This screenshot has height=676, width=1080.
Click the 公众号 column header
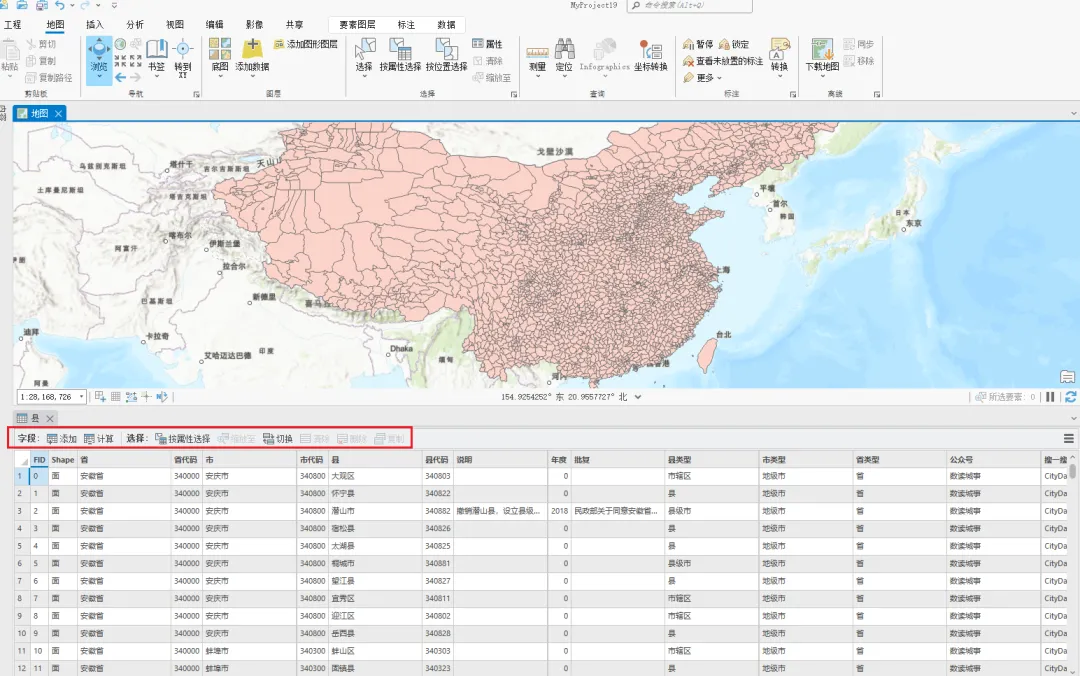point(994,460)
